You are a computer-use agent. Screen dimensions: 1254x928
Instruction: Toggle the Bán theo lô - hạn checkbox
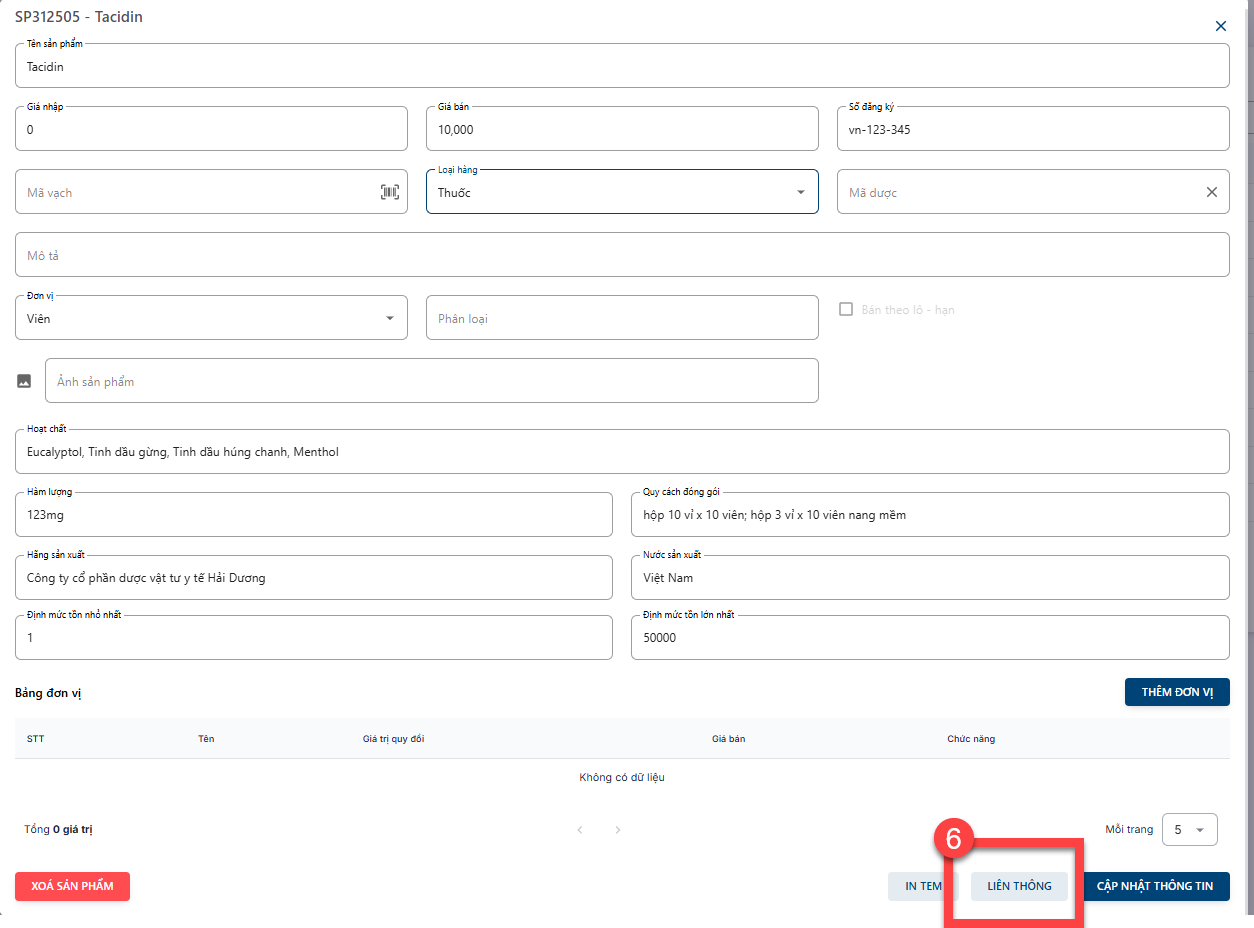click(x=847, y=310)
